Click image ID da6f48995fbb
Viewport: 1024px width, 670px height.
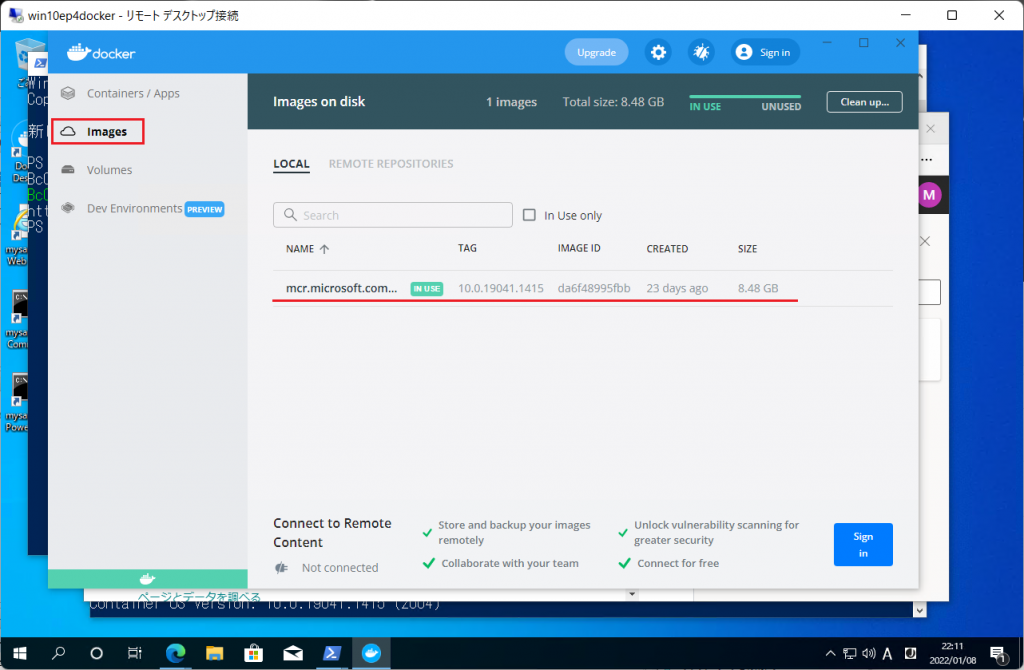pyautogui.click(x=594, y=288)
